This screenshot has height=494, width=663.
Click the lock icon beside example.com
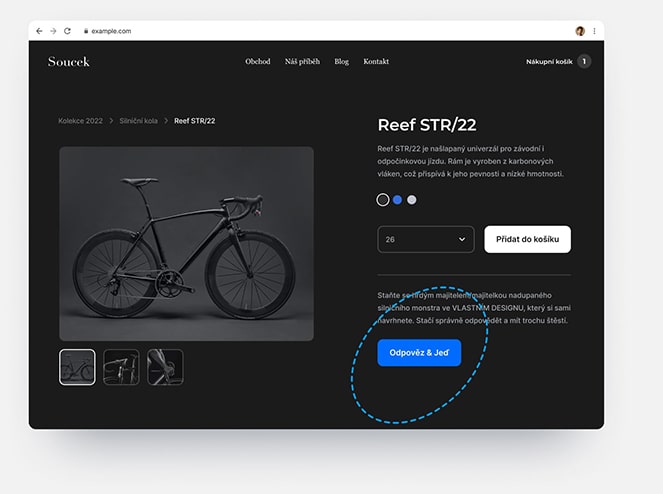pos(86,31)
